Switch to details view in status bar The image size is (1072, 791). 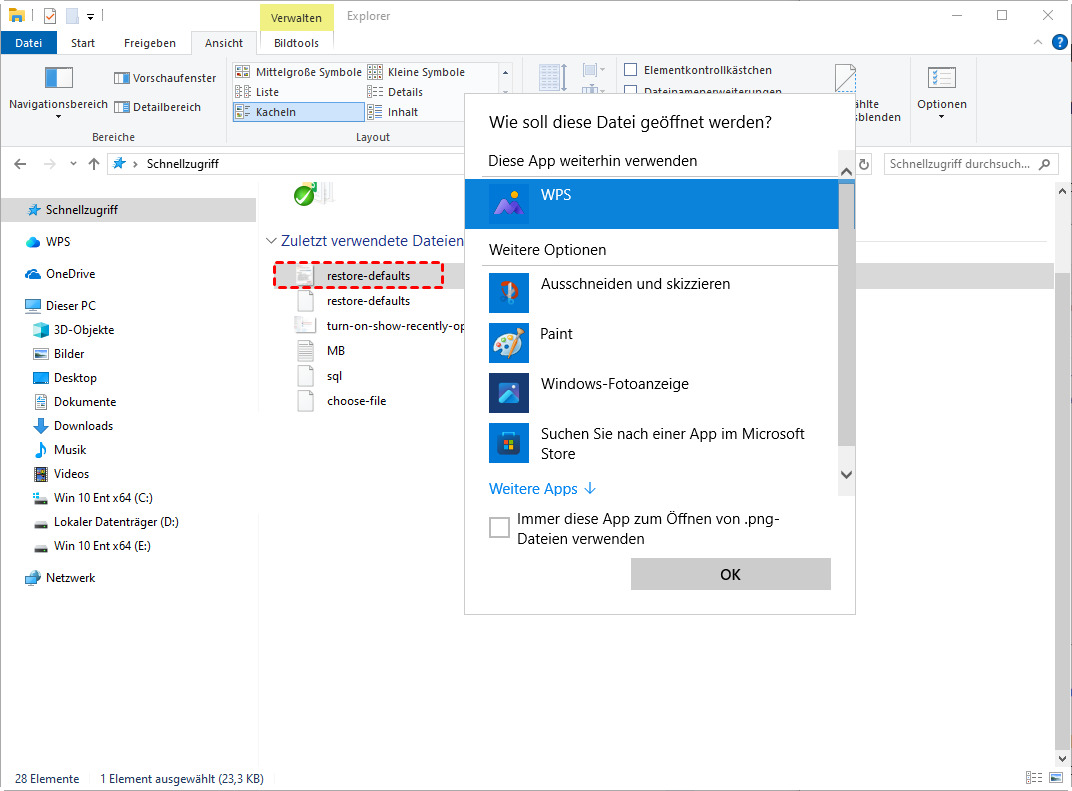[1034, 778]
